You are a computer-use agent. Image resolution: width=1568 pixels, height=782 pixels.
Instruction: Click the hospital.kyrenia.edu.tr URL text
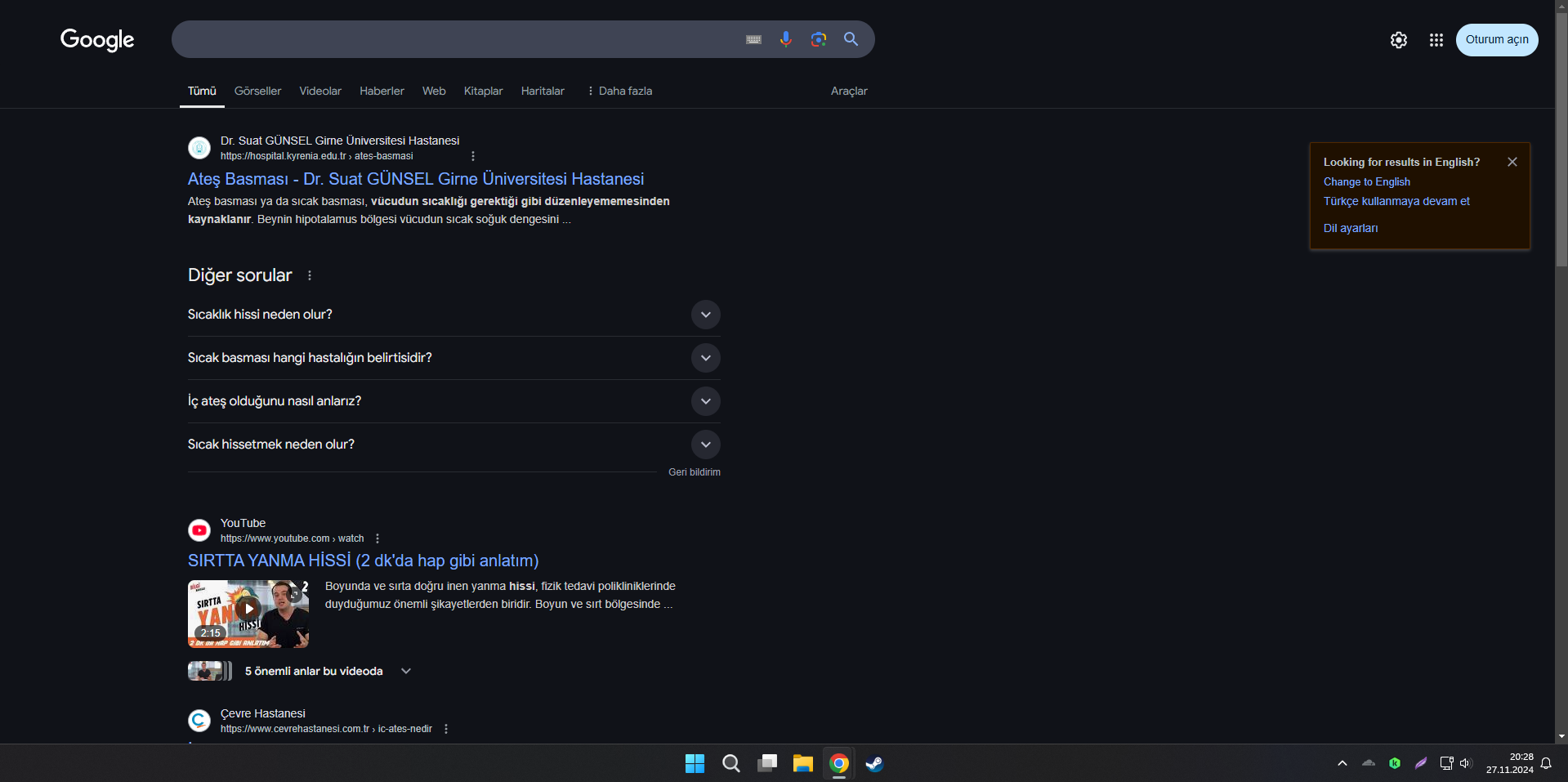pyautogui.click(x=316, y=156)
